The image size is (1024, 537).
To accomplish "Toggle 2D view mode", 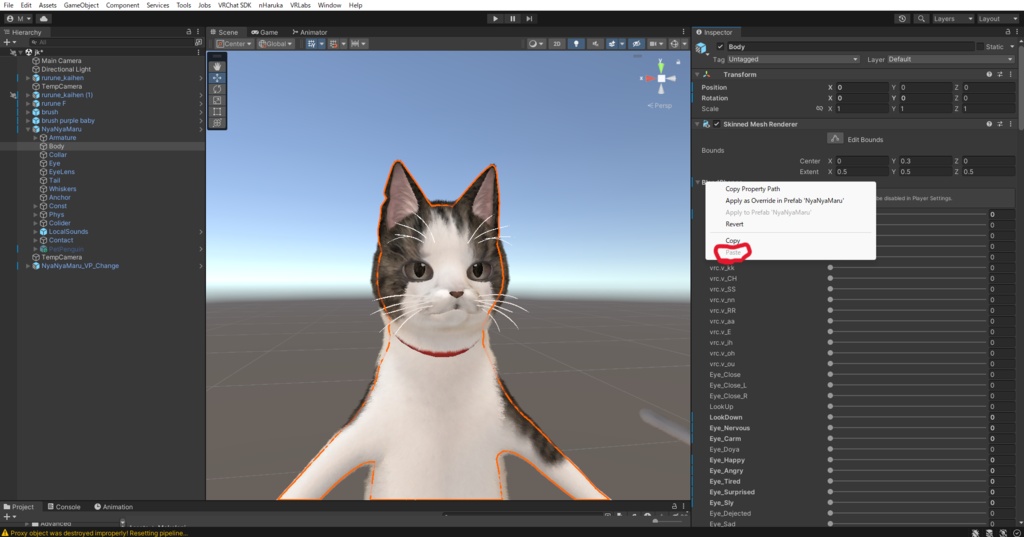I will pos(556,44).
